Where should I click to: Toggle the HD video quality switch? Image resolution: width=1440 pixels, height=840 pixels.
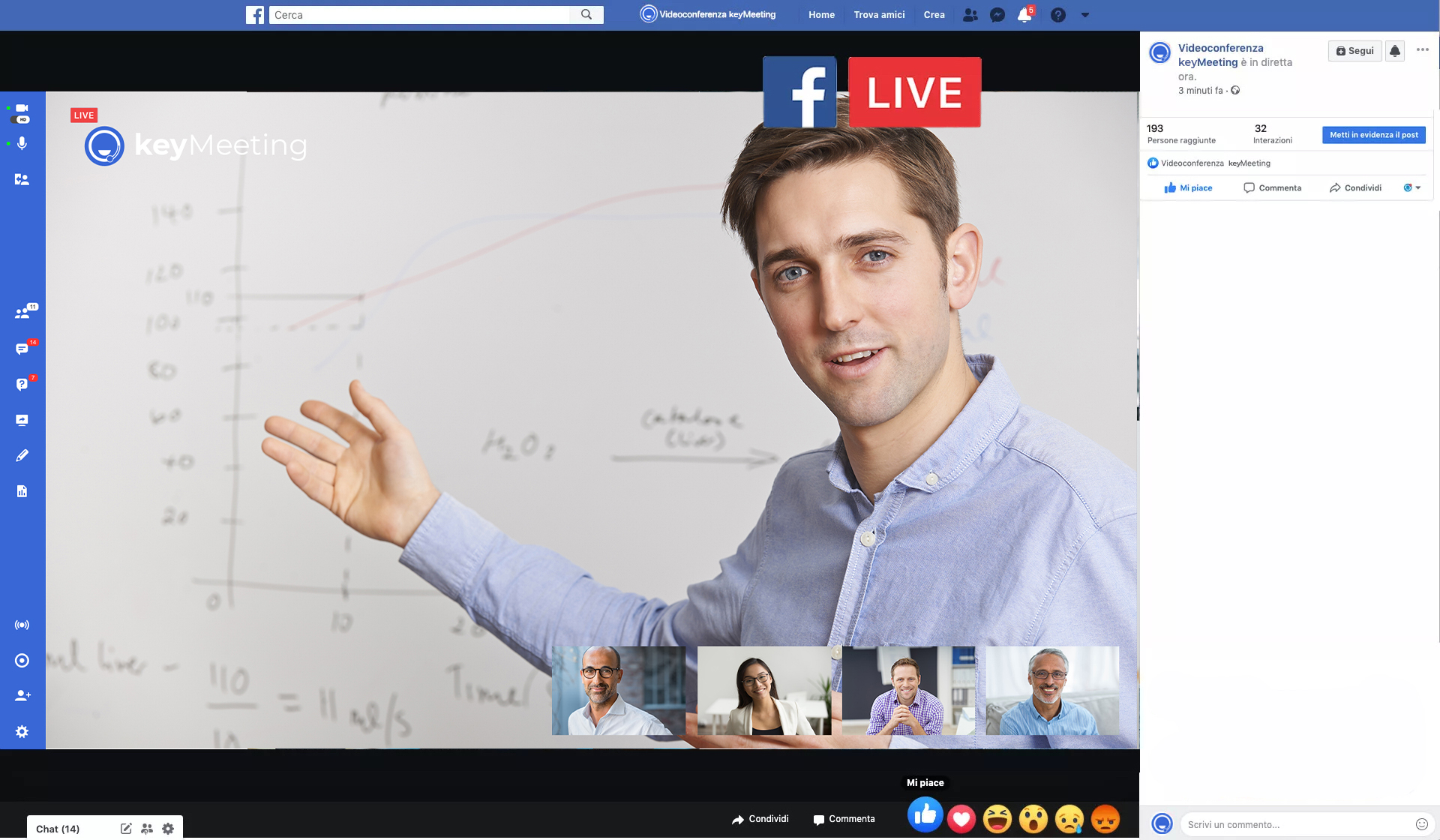[x=22, y=120]
